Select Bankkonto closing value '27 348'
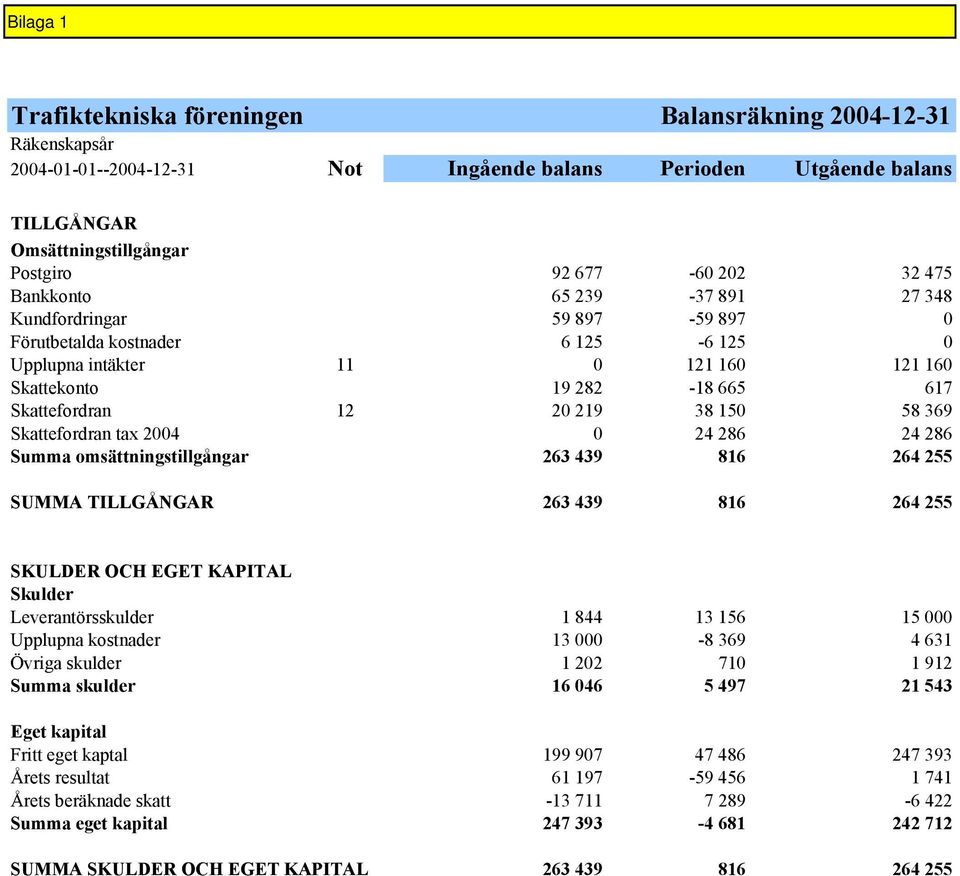This screenshot has width=960, height=876. (x=926, y=296)
